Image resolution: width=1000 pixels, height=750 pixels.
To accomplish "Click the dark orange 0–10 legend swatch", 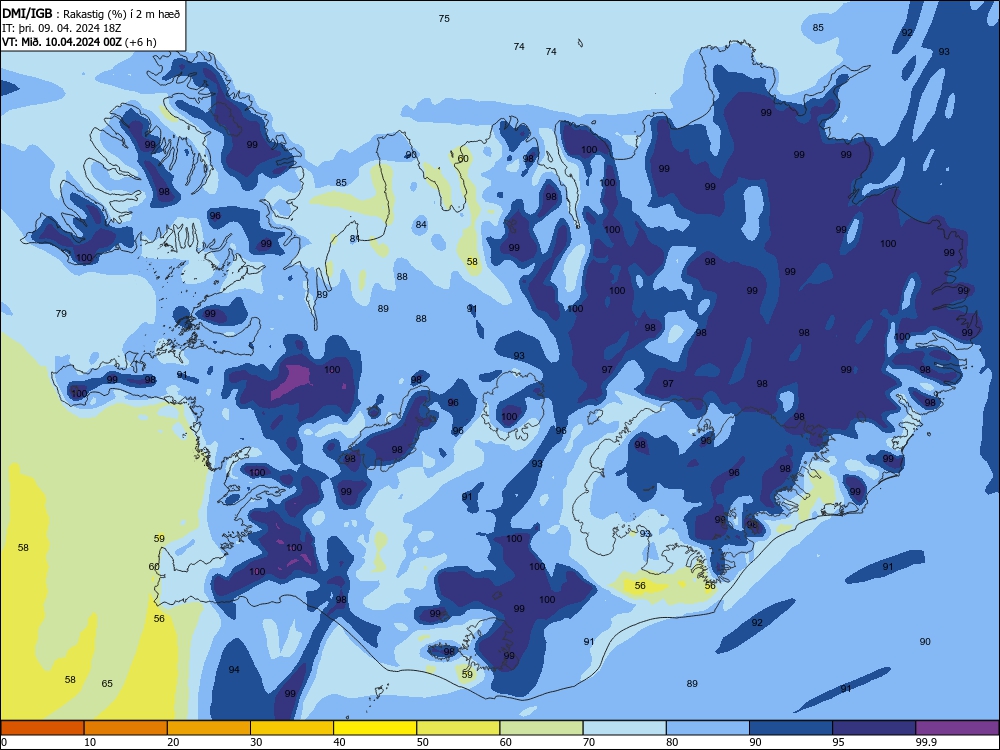I will click(x=43, y=728).
